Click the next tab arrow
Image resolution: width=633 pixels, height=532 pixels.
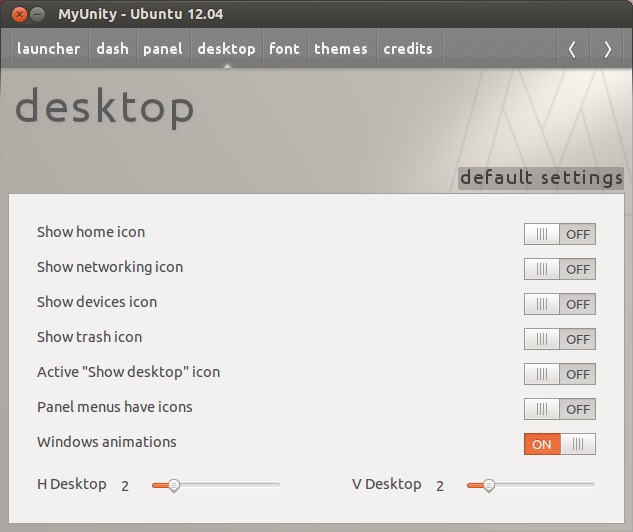pos(608,50)
